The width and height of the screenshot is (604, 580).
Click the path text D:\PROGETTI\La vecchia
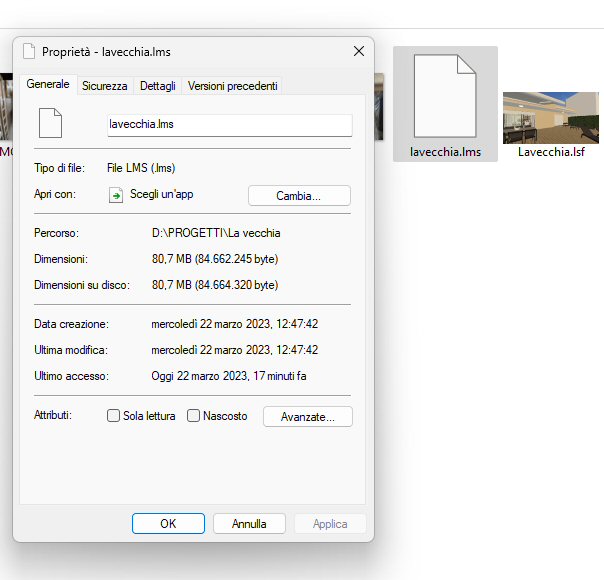pos(216,233)
